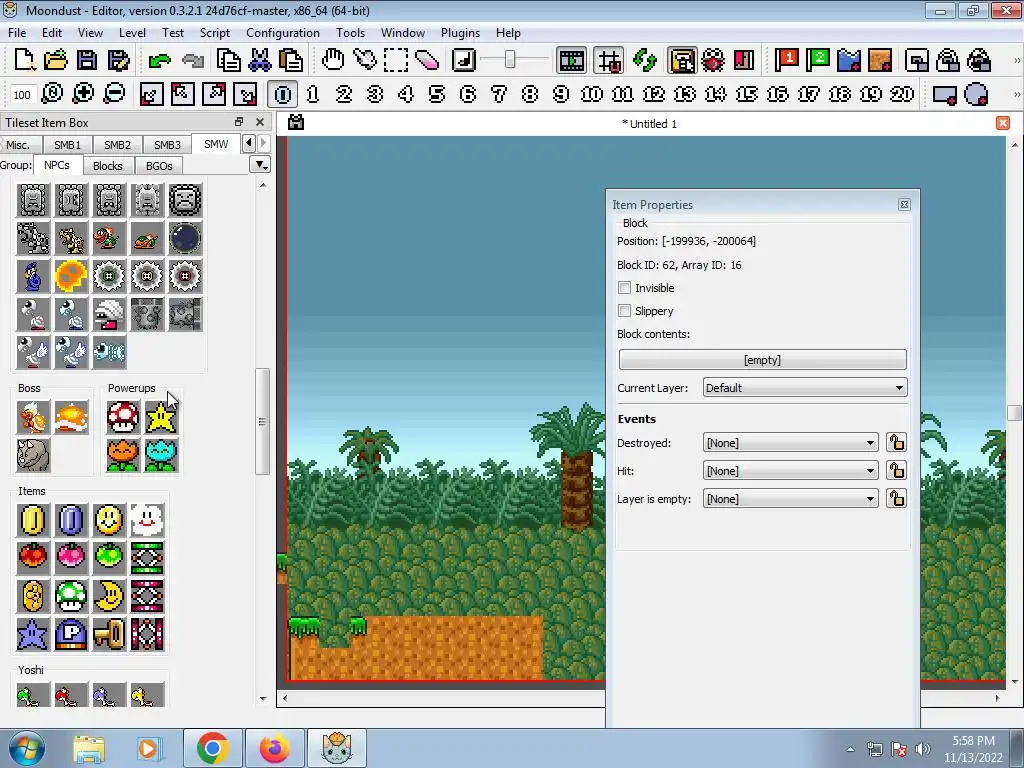This screenshot has width=1024, height=768.
Task: Open the Destroyed event dropdown
Action: point(790,443)
